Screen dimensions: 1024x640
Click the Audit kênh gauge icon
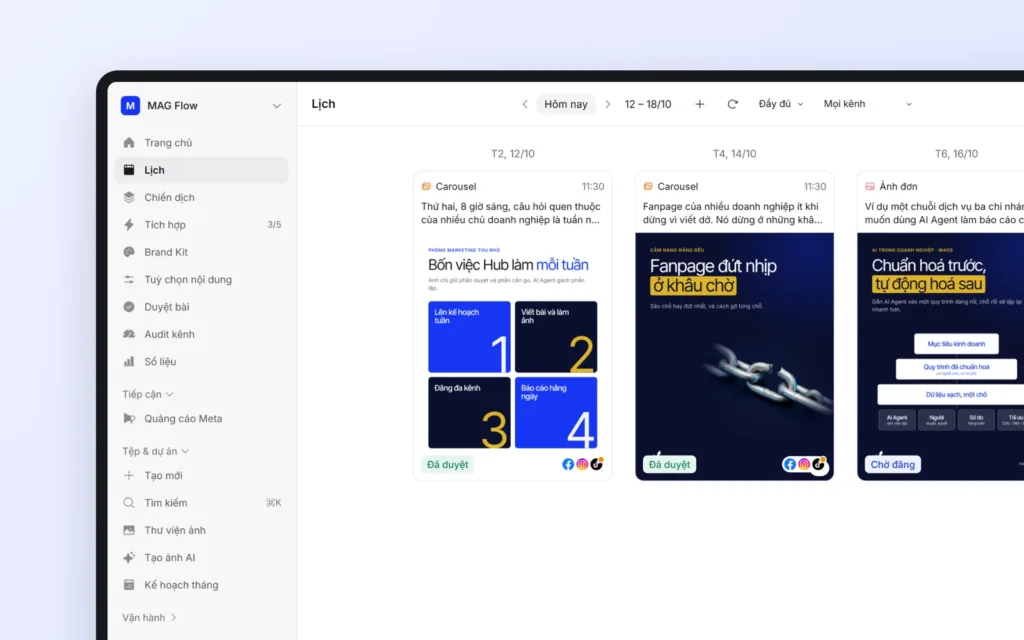pyautogui.click(x=129, y=334)
